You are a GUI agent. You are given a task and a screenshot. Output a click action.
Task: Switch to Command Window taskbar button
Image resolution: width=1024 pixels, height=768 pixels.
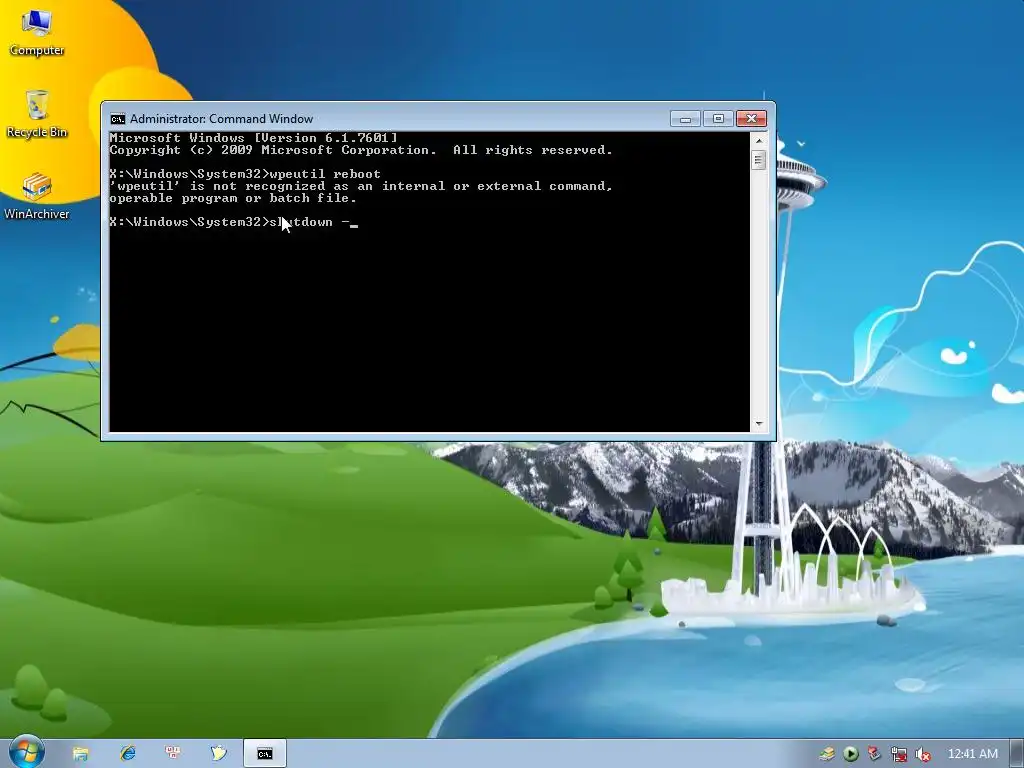(x=264, y=754)
